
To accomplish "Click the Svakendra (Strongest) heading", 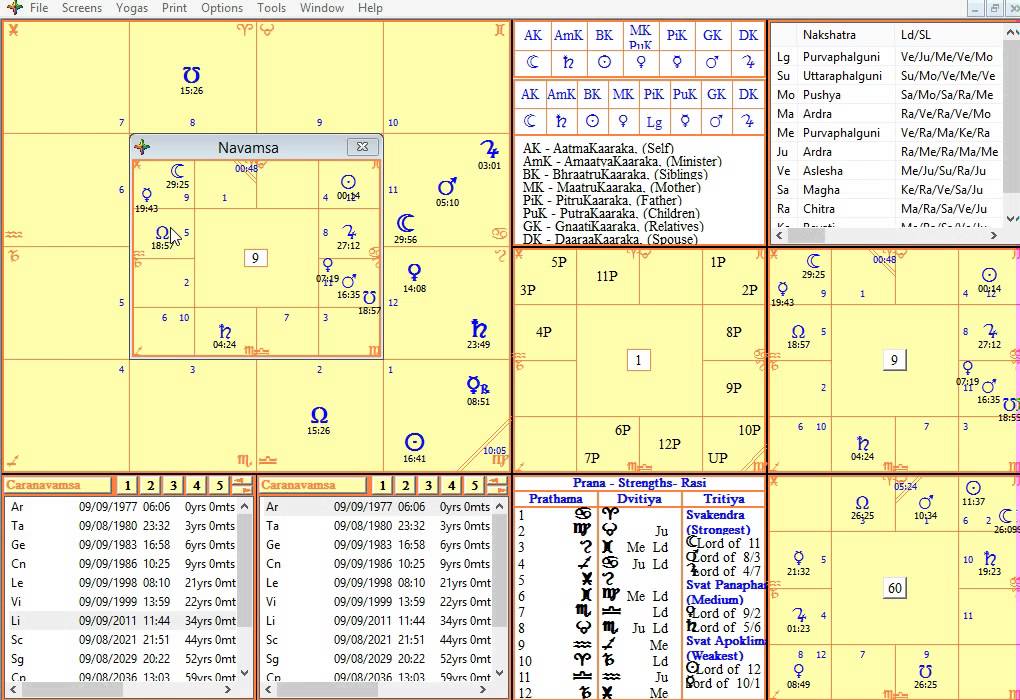I will coord(718,522).
